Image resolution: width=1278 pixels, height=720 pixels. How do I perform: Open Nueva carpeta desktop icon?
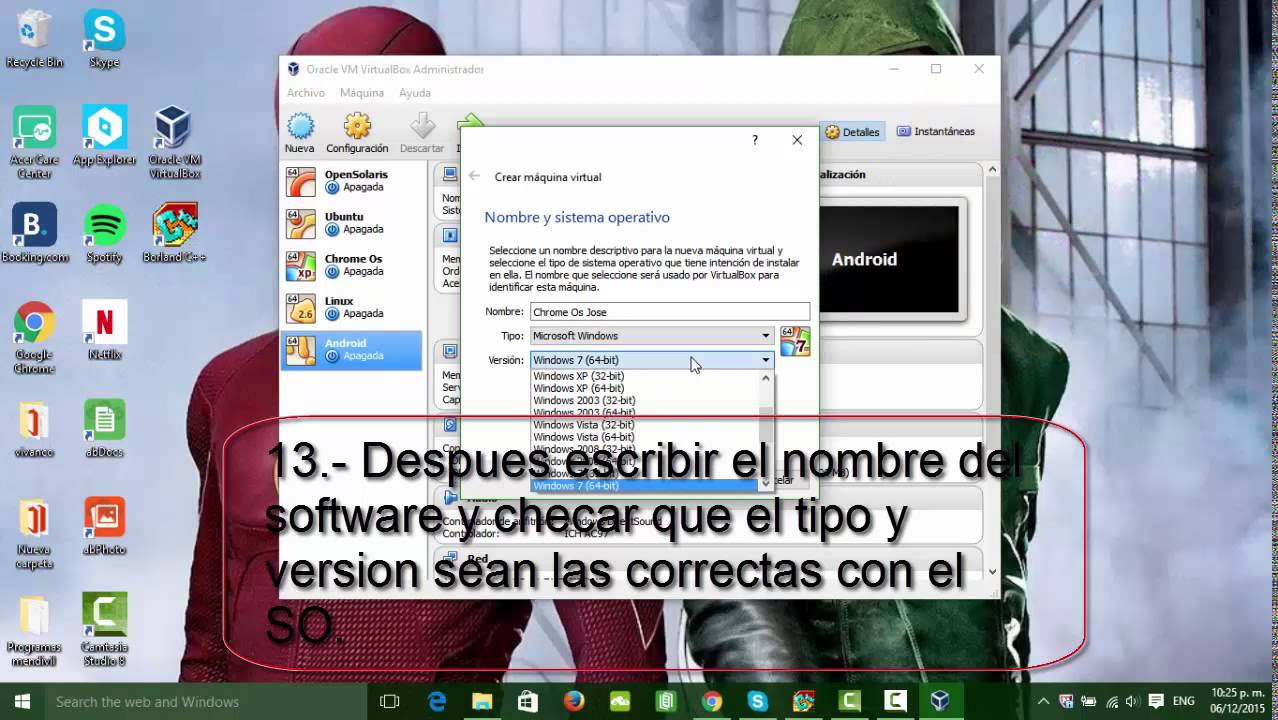(x=34, y=533)
